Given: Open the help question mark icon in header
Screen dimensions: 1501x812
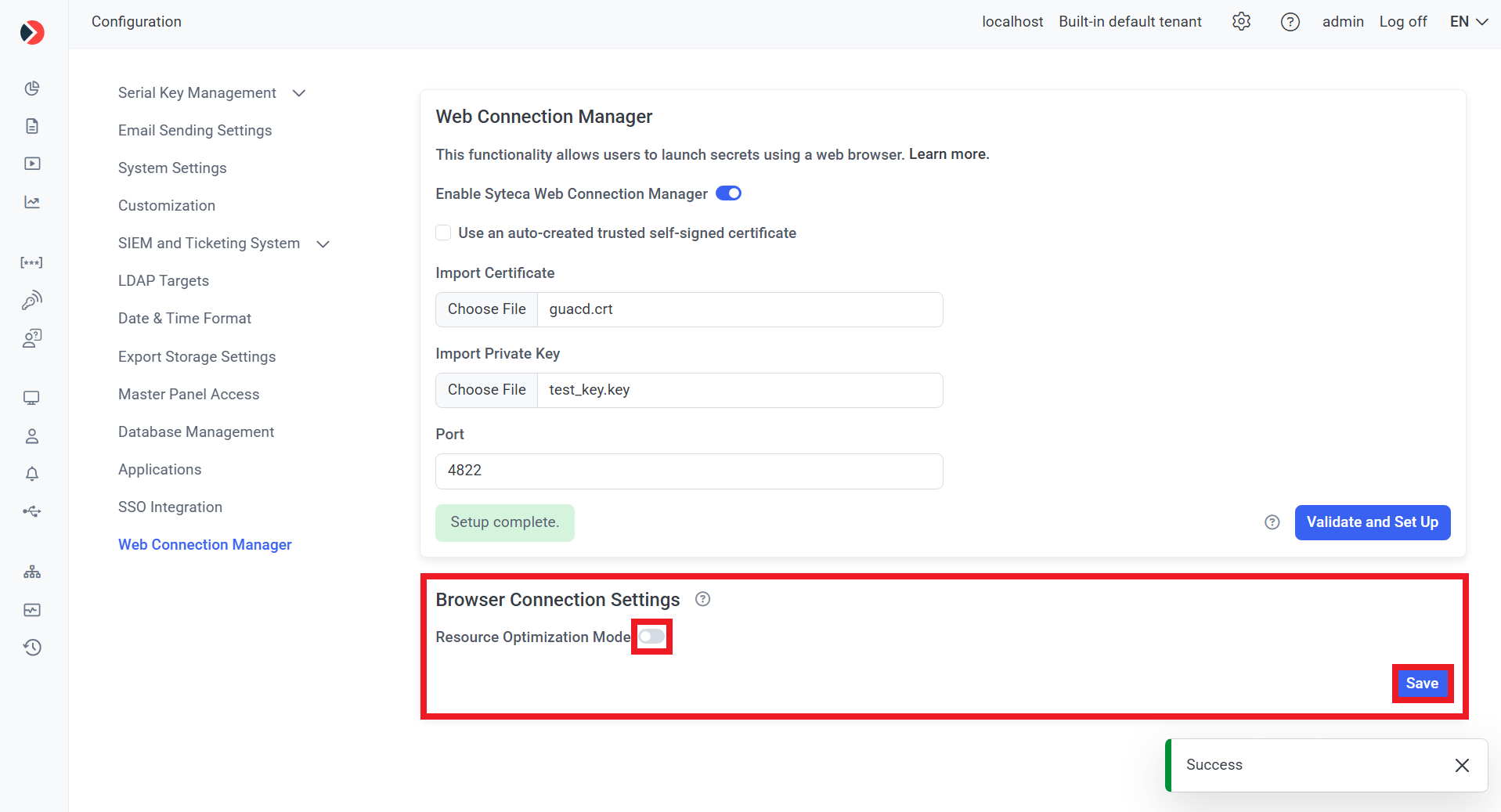Looking at the screenshot, I should coord(1290,22).
